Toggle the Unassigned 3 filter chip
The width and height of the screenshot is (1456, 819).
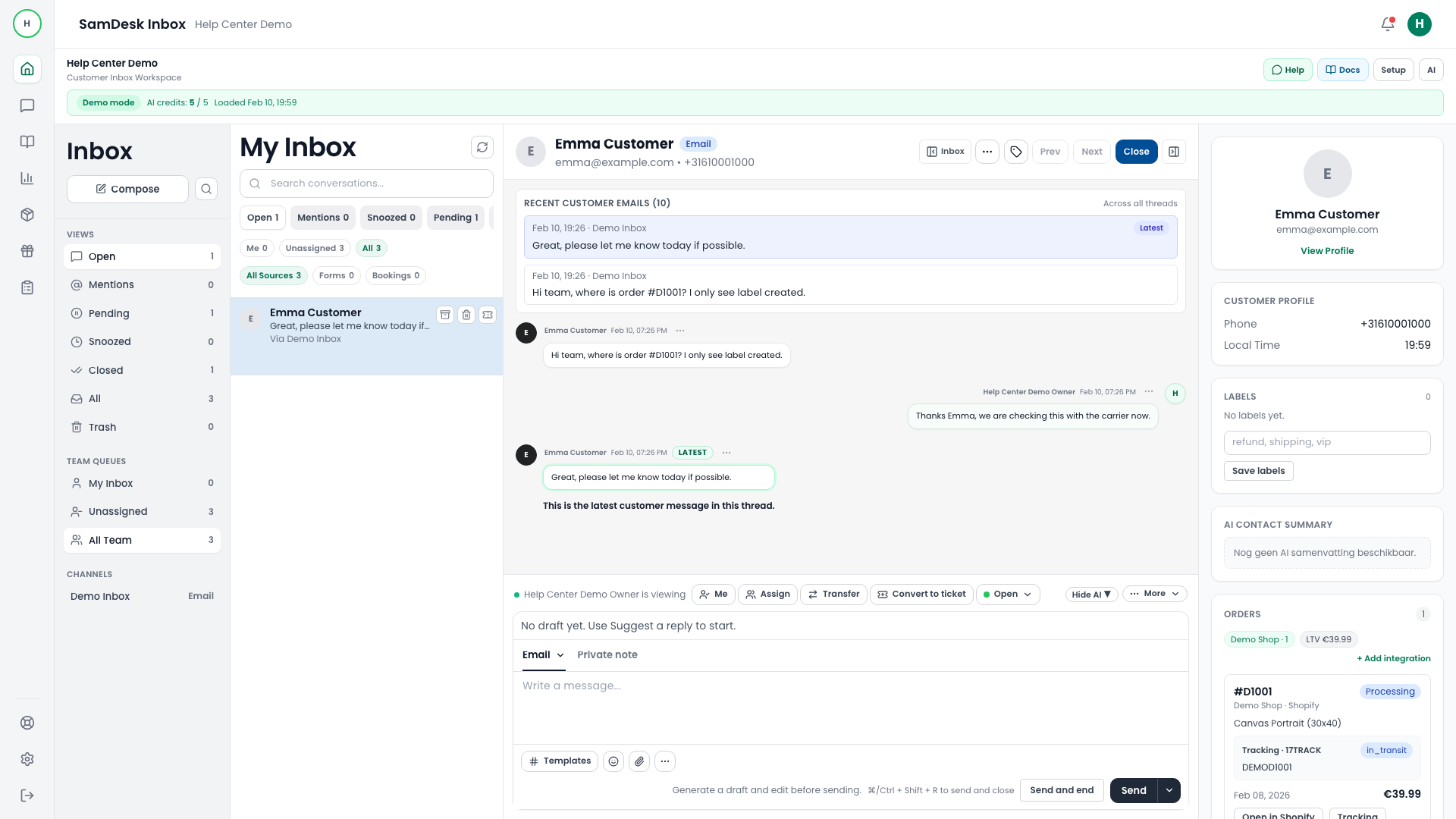pos(314,248)
